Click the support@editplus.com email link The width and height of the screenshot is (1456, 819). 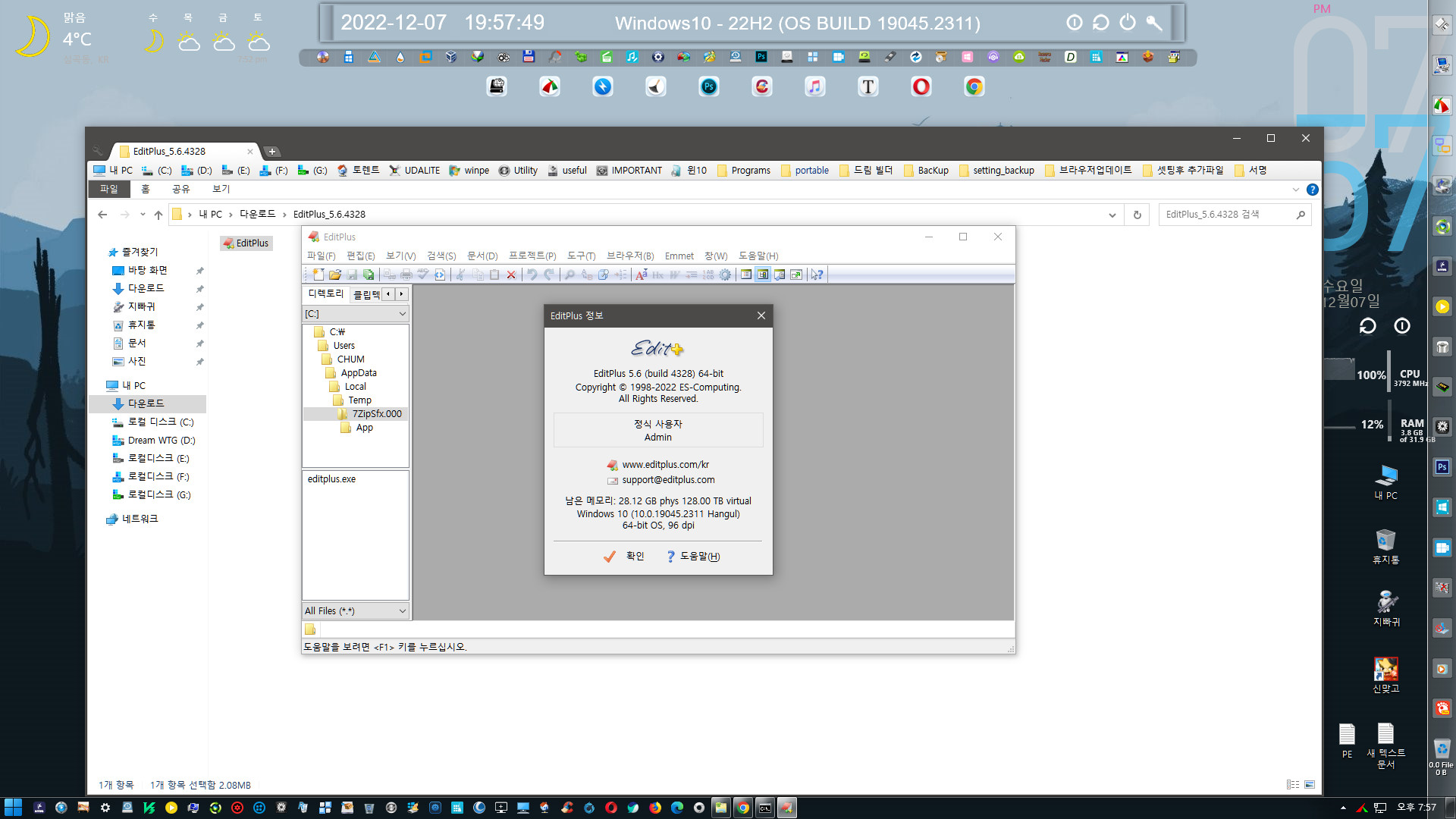coord(668,480)
